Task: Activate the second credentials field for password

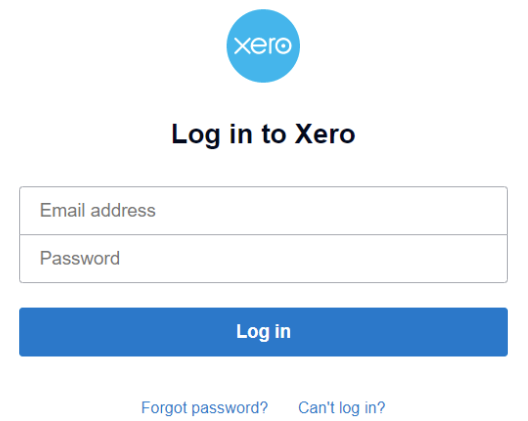Action: point(263,259)
